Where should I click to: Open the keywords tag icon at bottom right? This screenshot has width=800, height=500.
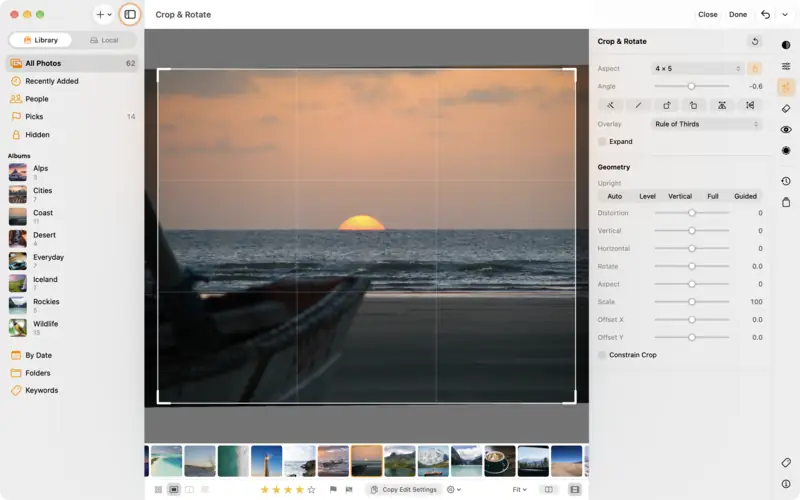coord(786,463)
